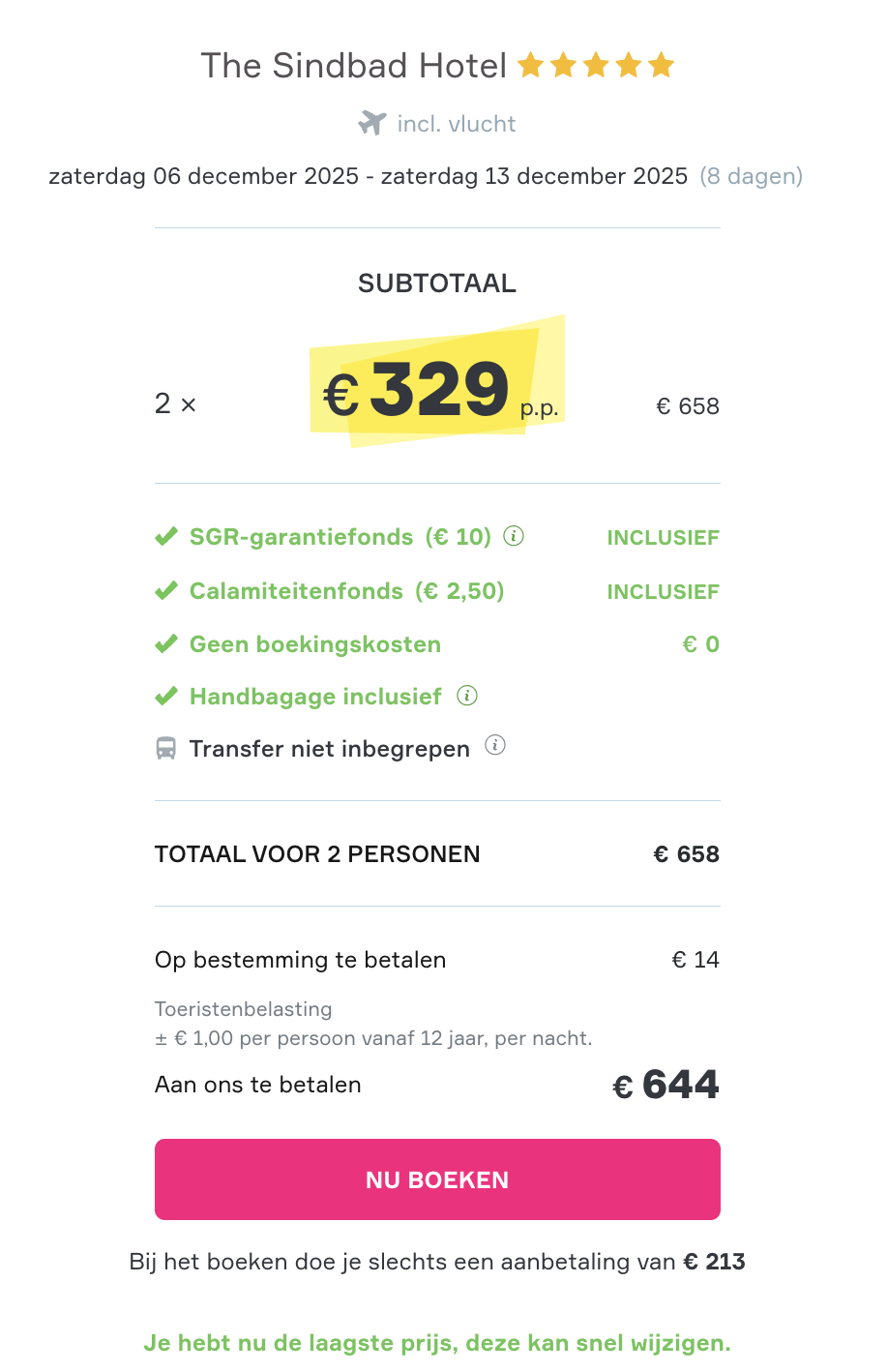The height and width of the screenshot is (1372, 888).
Task: Click the TOTAAL VOOR 2 PERSONEN row
Action: pyautogui.click(x=317, y=854)
